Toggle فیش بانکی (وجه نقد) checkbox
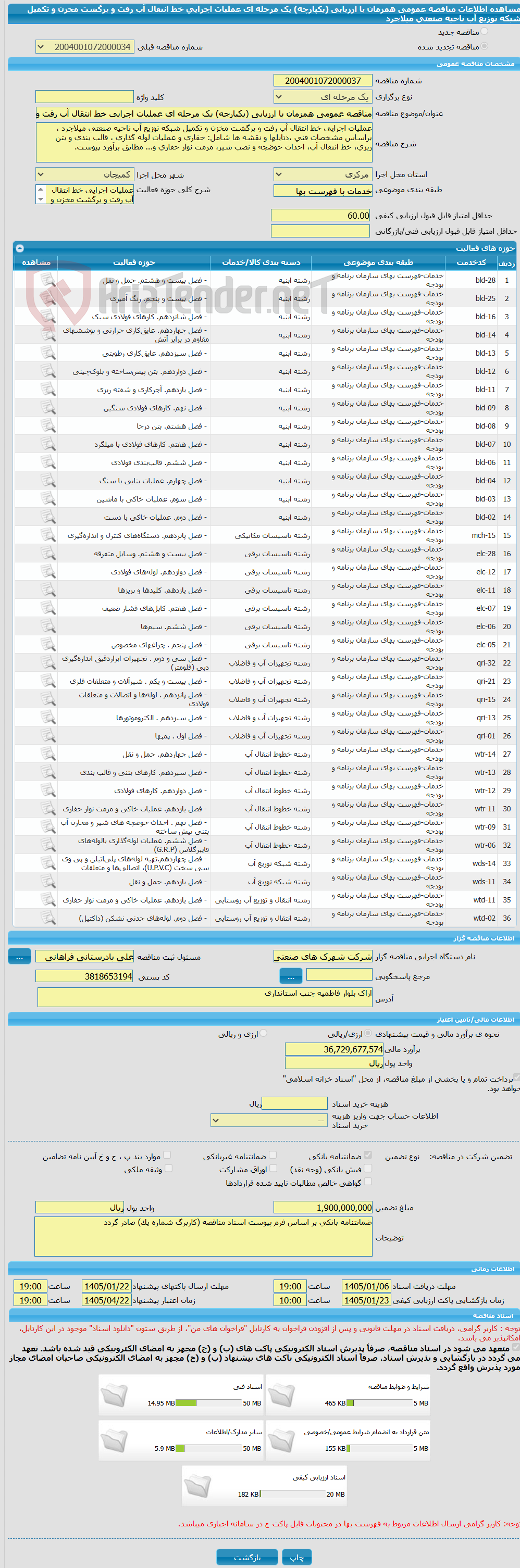Image resolution: width=520 pixels, height=1568 pixels. (368, 1169)
